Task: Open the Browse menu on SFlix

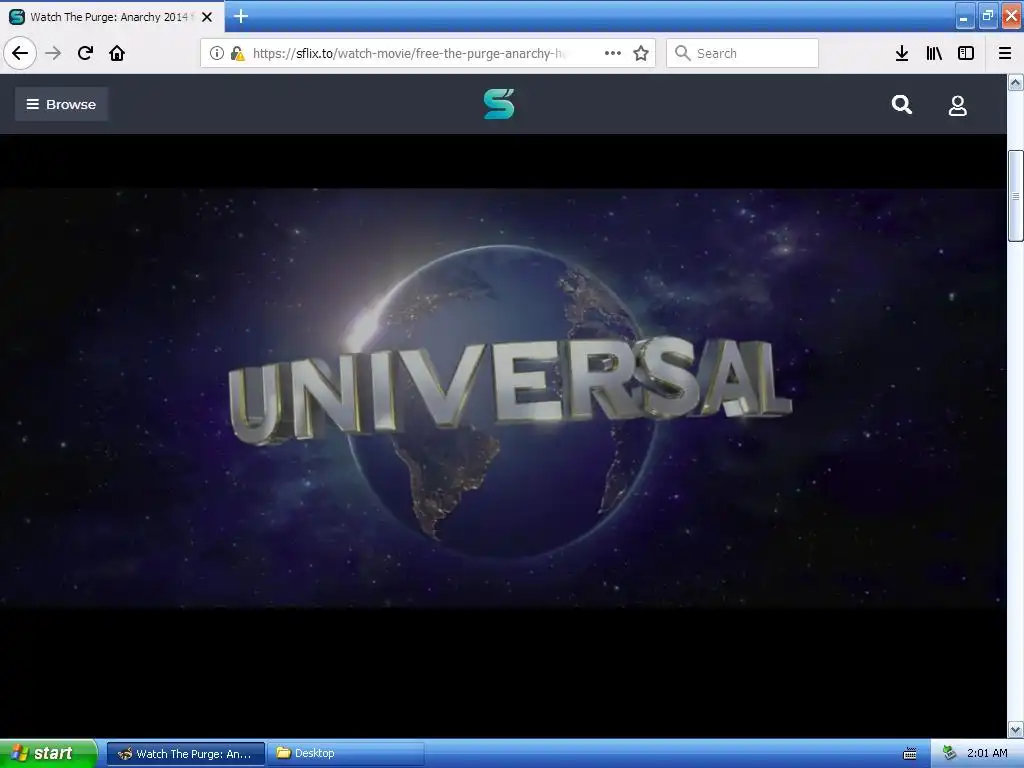Action: tap(61, 104)
